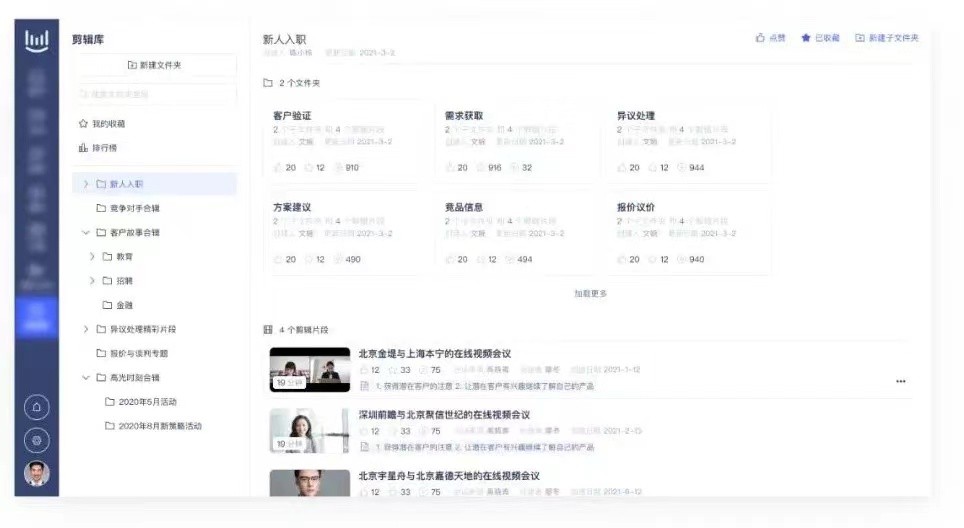This screenshot has width=964, height=528.
Task: Click the thumbs-up 点赞 icon in the header
Action: pos(760,37)
